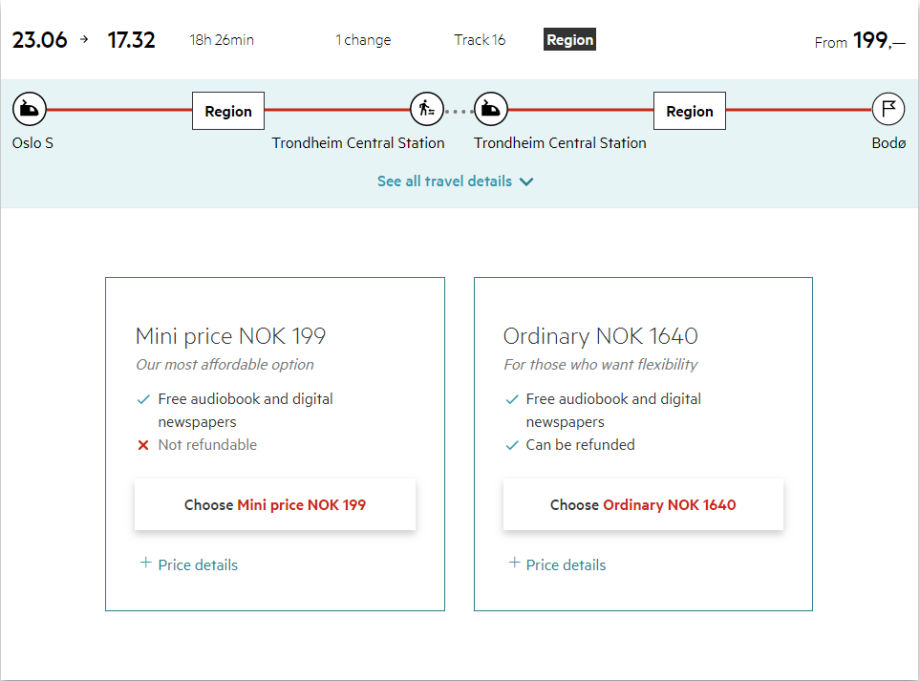This screenshot has width=920, height=681.
Task: Click the red X beside Not refundable
Action: click(x=143, y=445)
